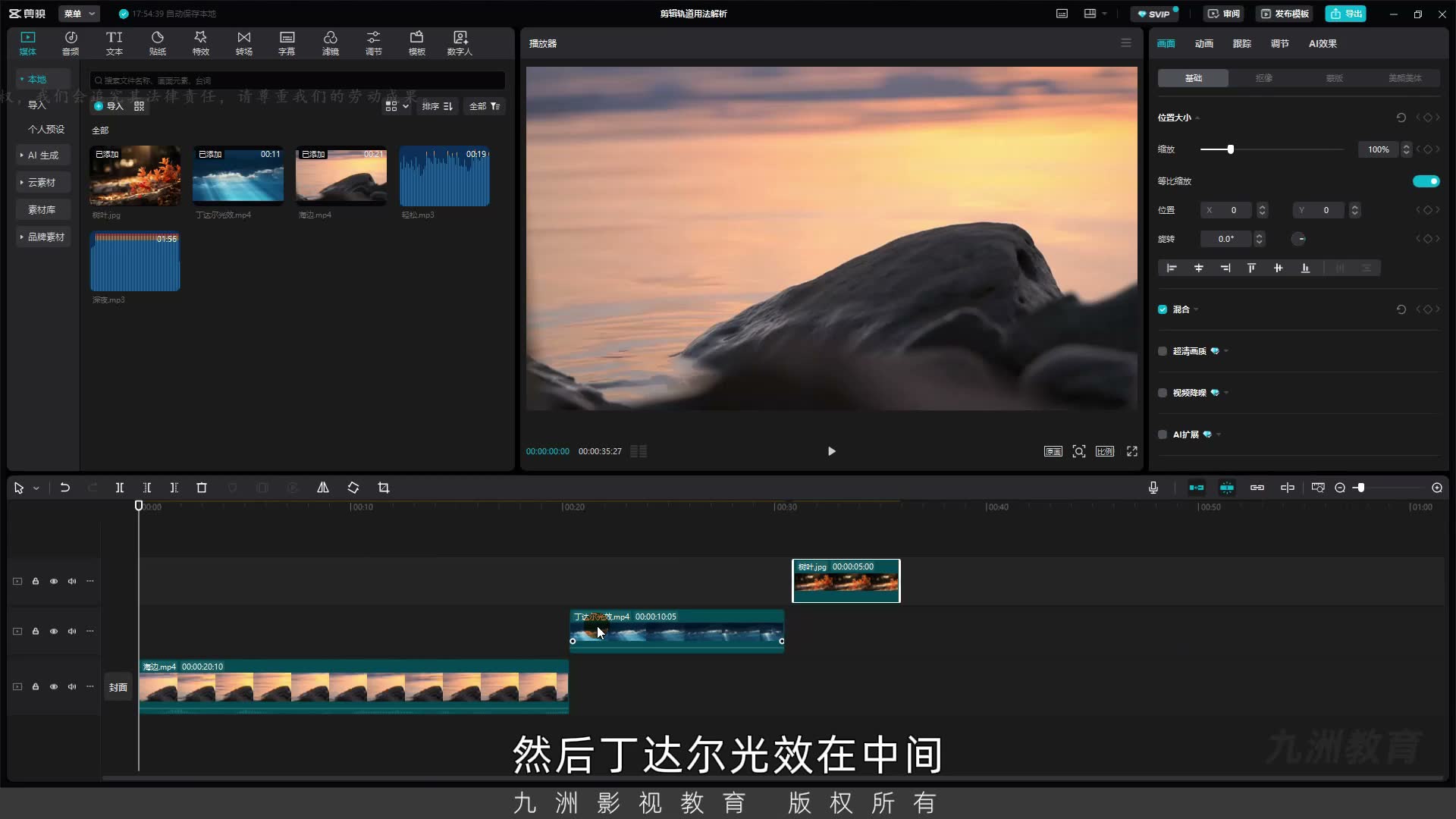Image resolution: width=1456 pixels, height=819 pixels.
Task: Click the fullscreen icon in the player
Action: pos(1132,451)
